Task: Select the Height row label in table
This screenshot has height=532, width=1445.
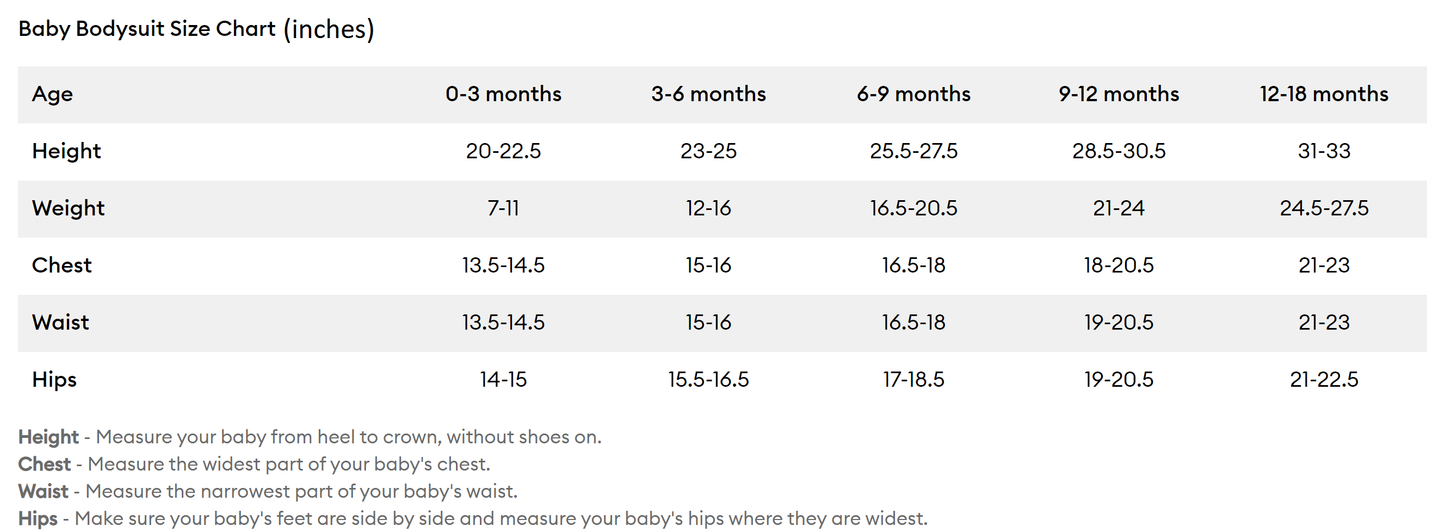Action: (x=66, y=151)
